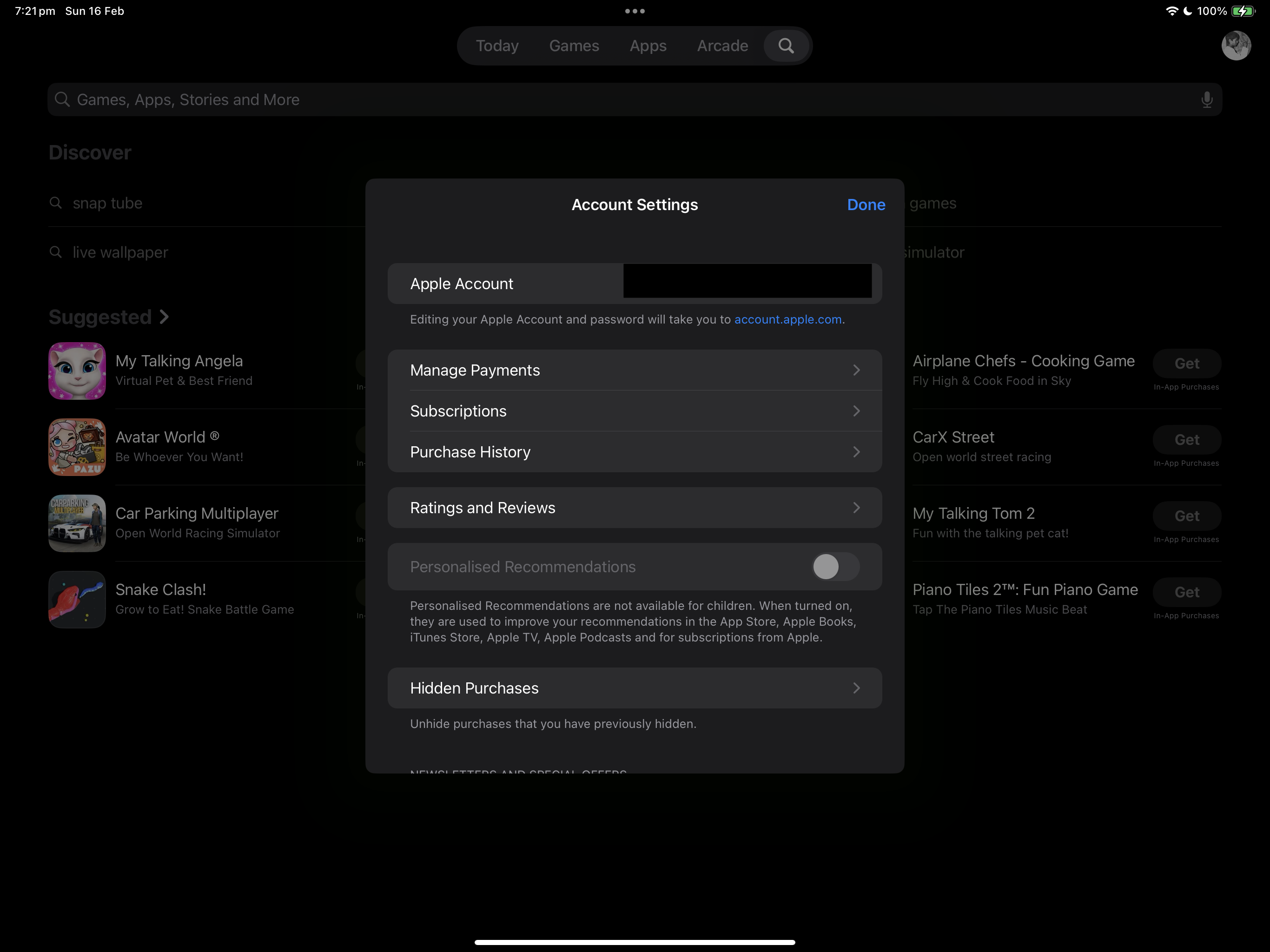Open Purchase History row
Image resolution: width=1270 pixels, height=952 pixels.
pos(635,452)
